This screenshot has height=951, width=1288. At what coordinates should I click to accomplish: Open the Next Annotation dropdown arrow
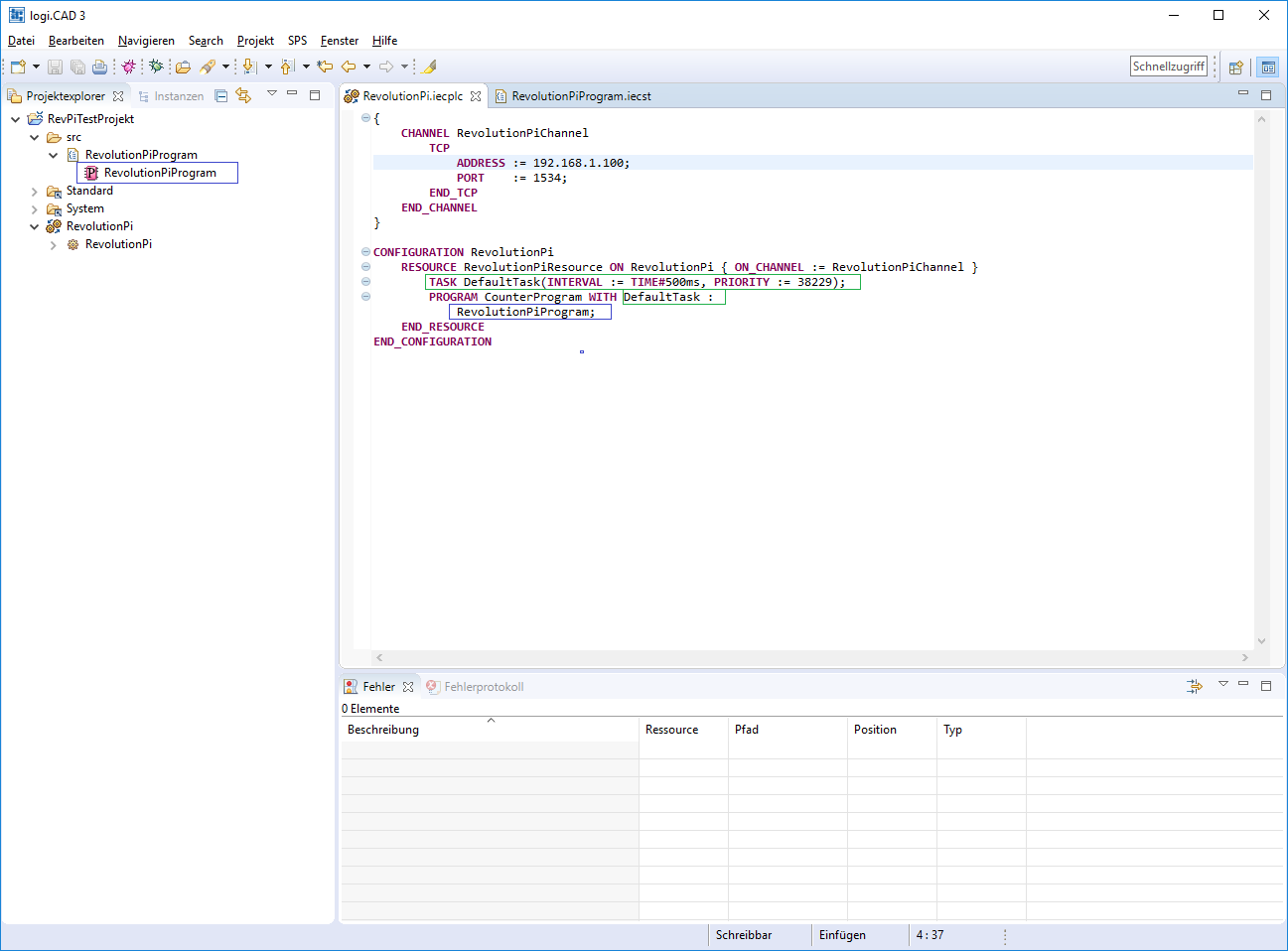[268, 67]
